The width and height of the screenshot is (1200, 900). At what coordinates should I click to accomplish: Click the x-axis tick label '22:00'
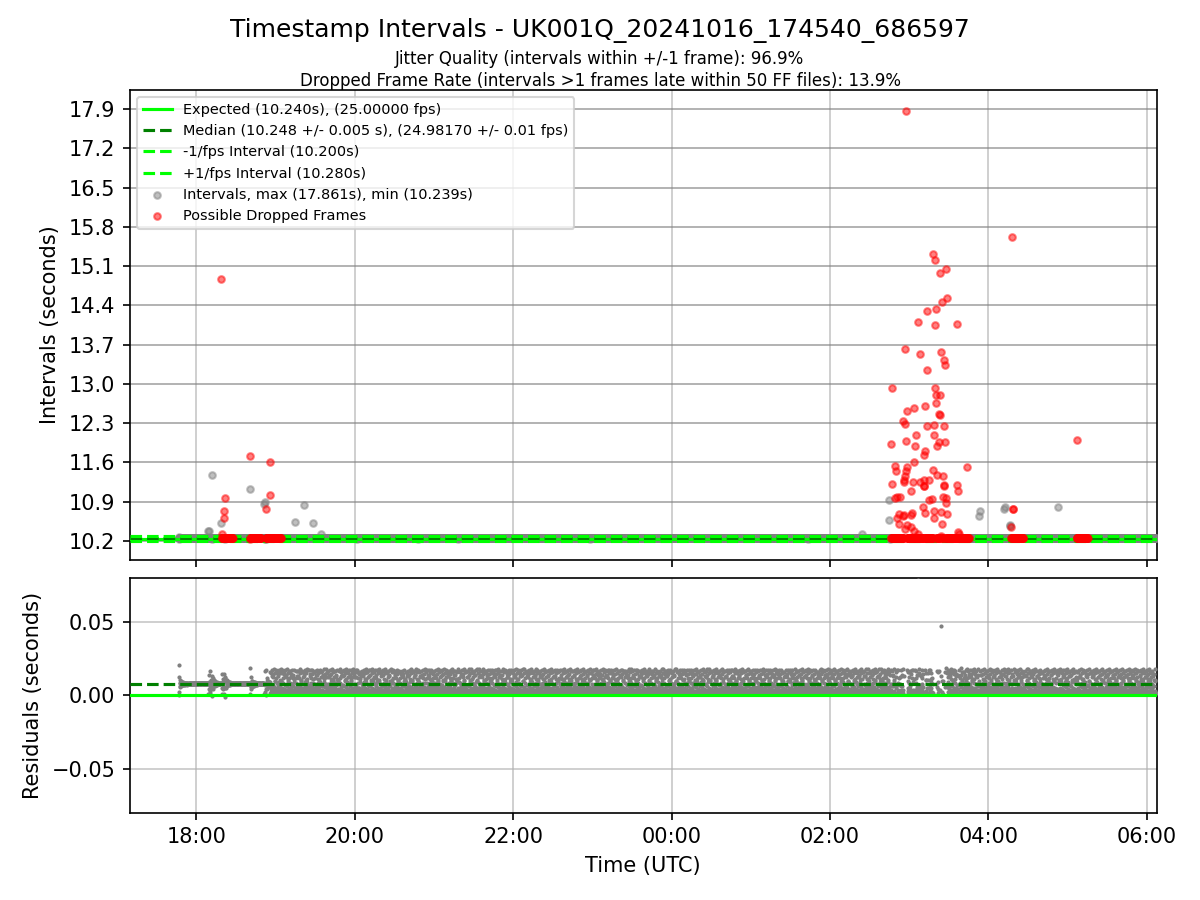(x=513, y=834)
